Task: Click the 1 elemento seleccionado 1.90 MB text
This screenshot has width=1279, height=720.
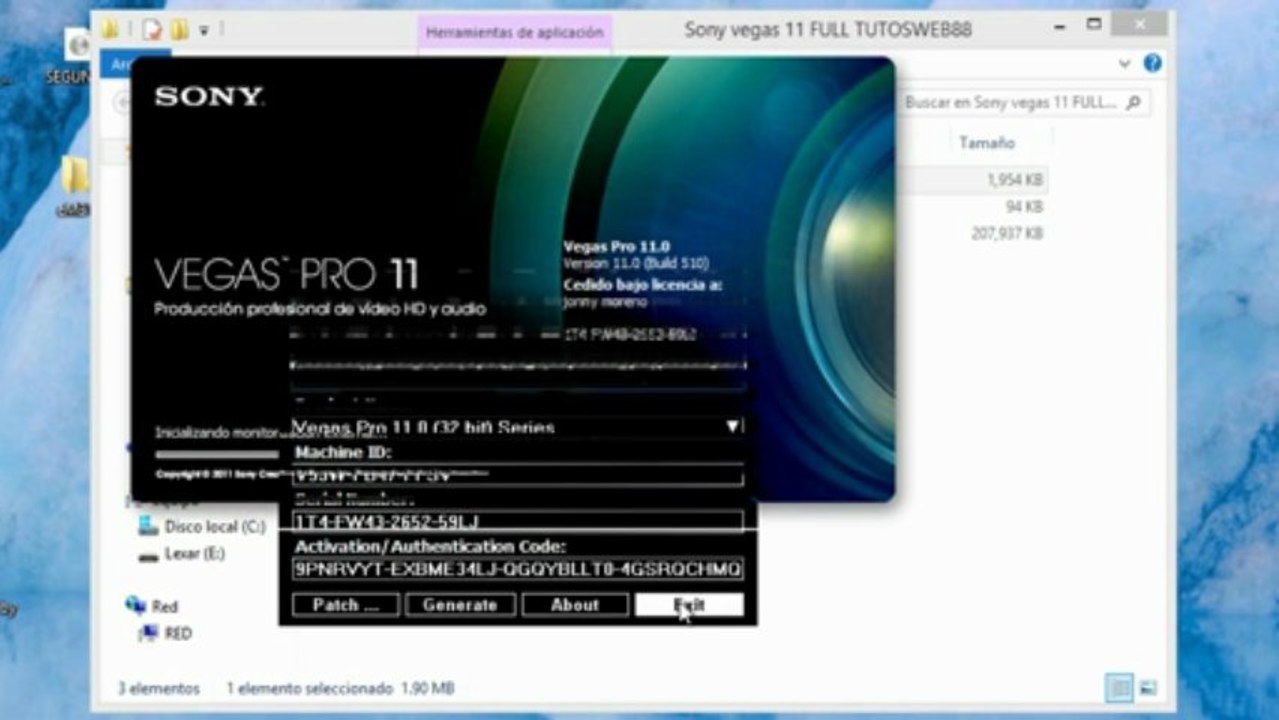Action: click(x=340, y=688)
